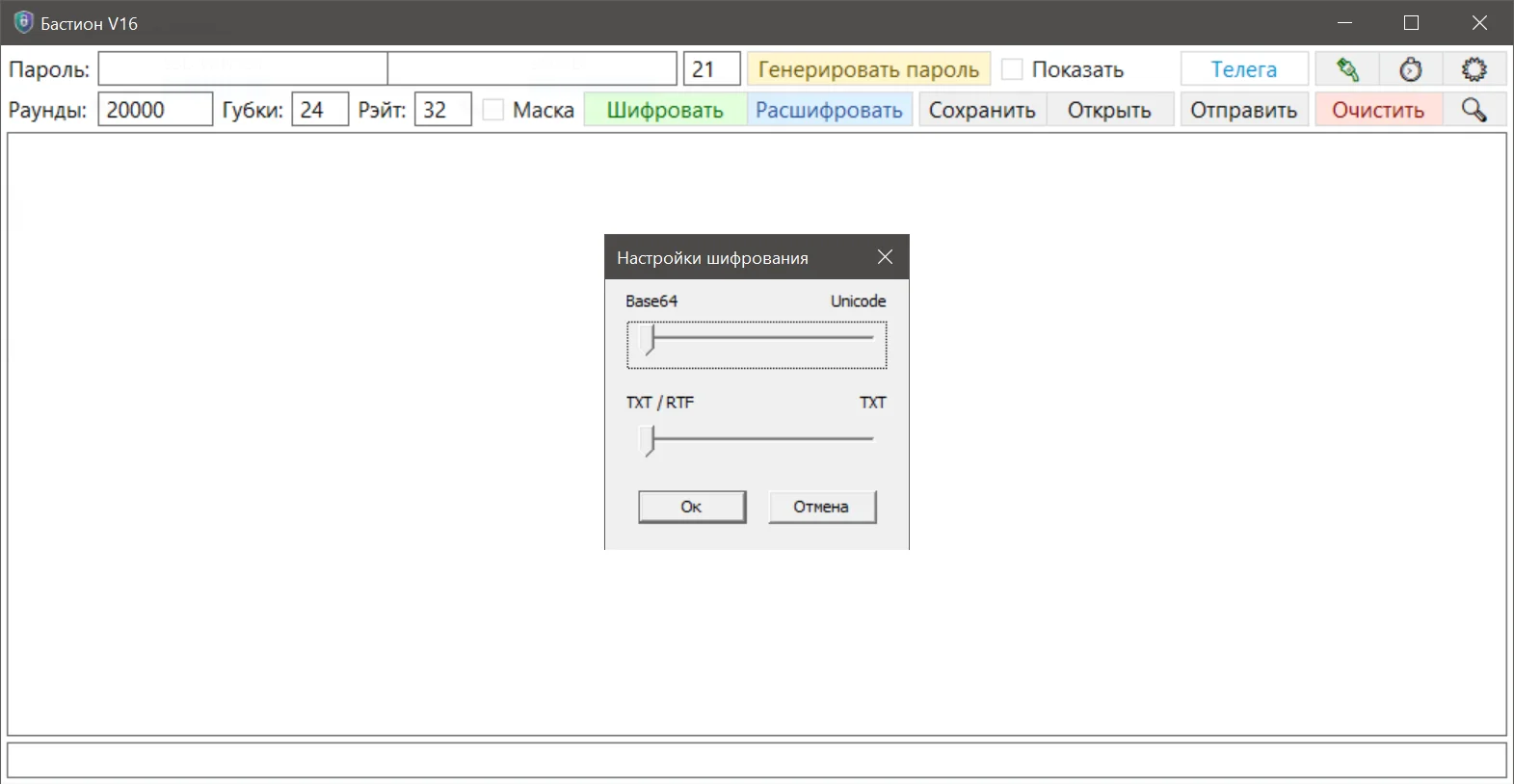Focus the first Пароль text field
Screen dimensions: 1514x784
[x=243, y=69]
